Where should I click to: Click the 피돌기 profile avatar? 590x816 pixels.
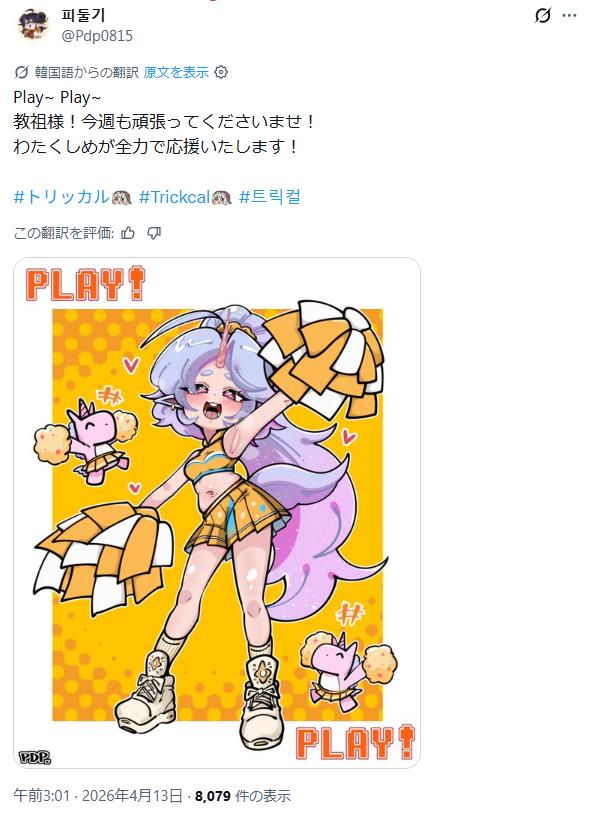point(32,24)
